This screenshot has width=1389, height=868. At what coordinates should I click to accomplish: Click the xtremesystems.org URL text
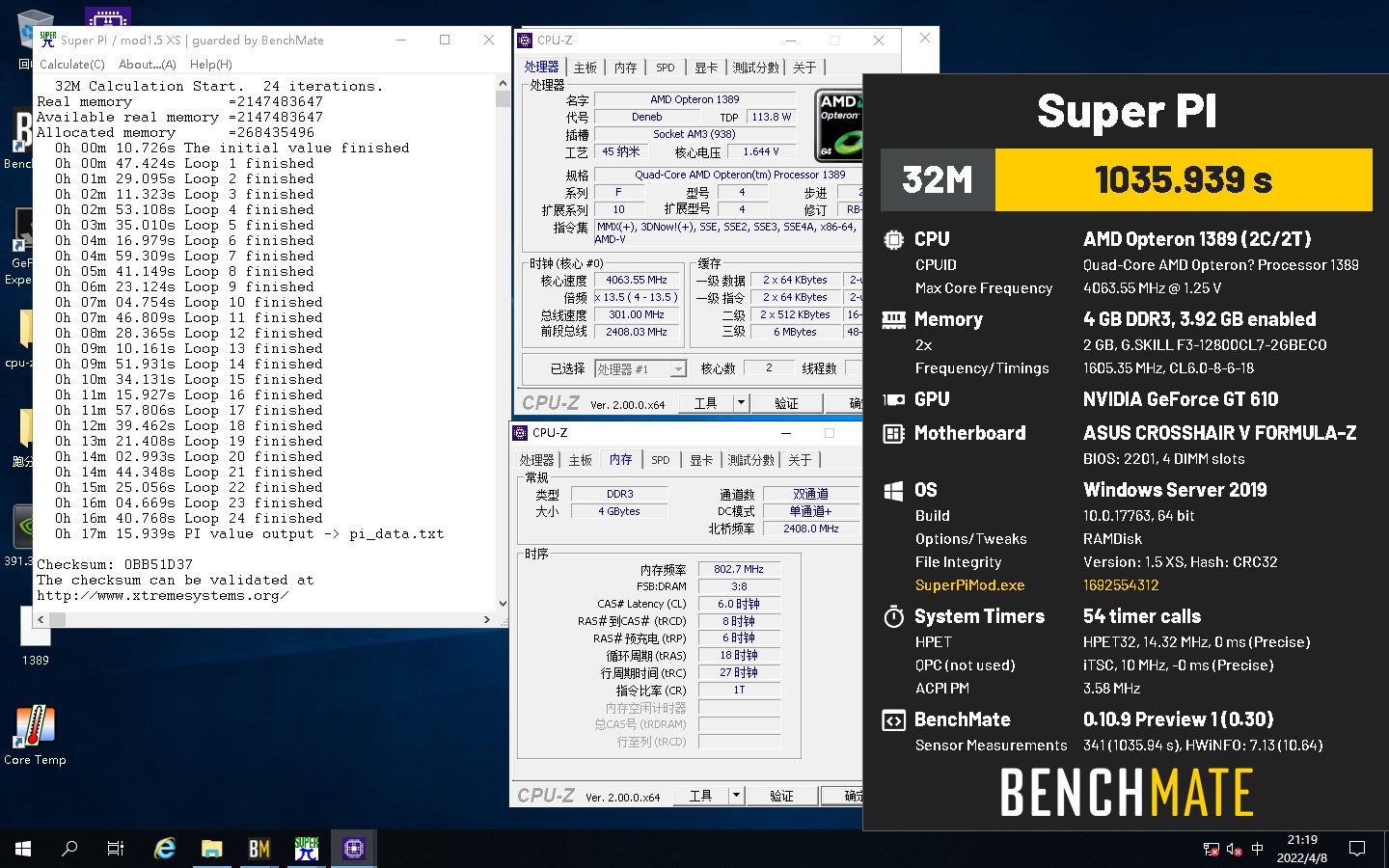click(x=162, y=595)
